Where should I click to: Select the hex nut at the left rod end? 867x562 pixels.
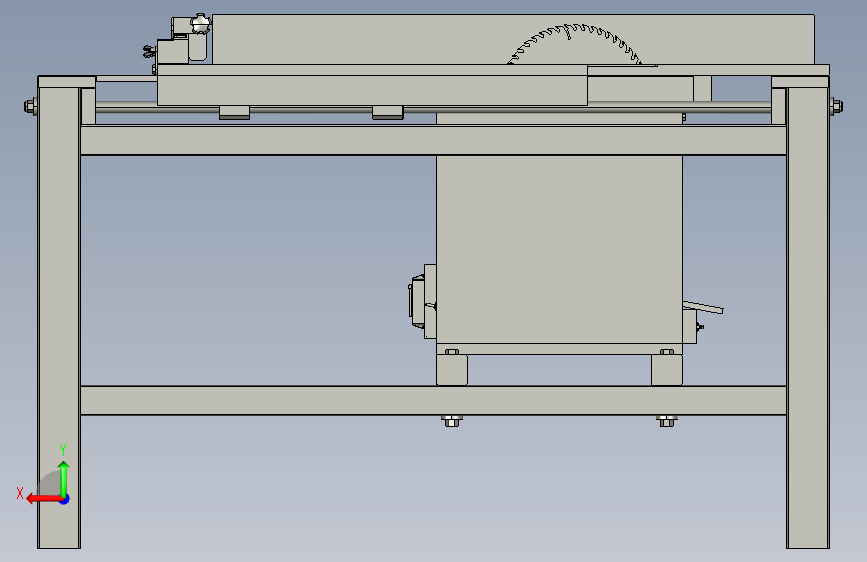[30, 106]
